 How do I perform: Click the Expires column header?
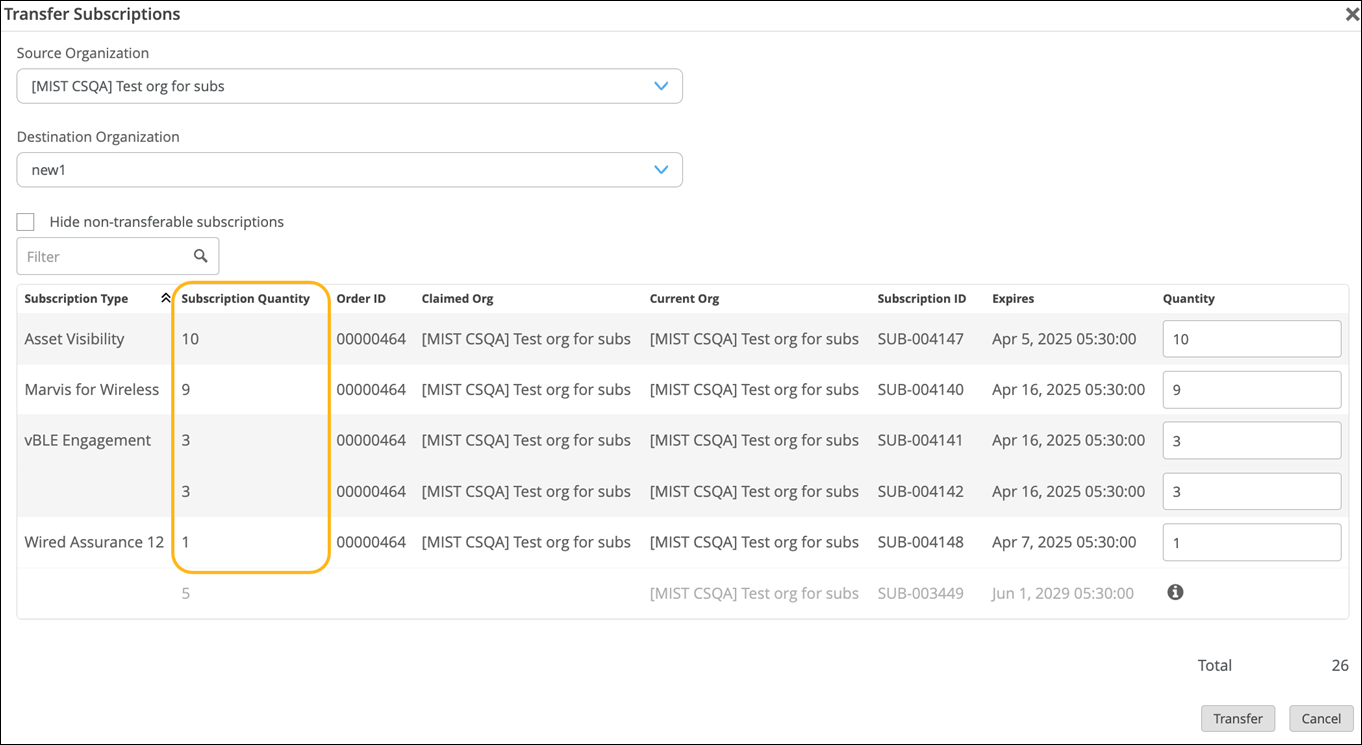1012,298
